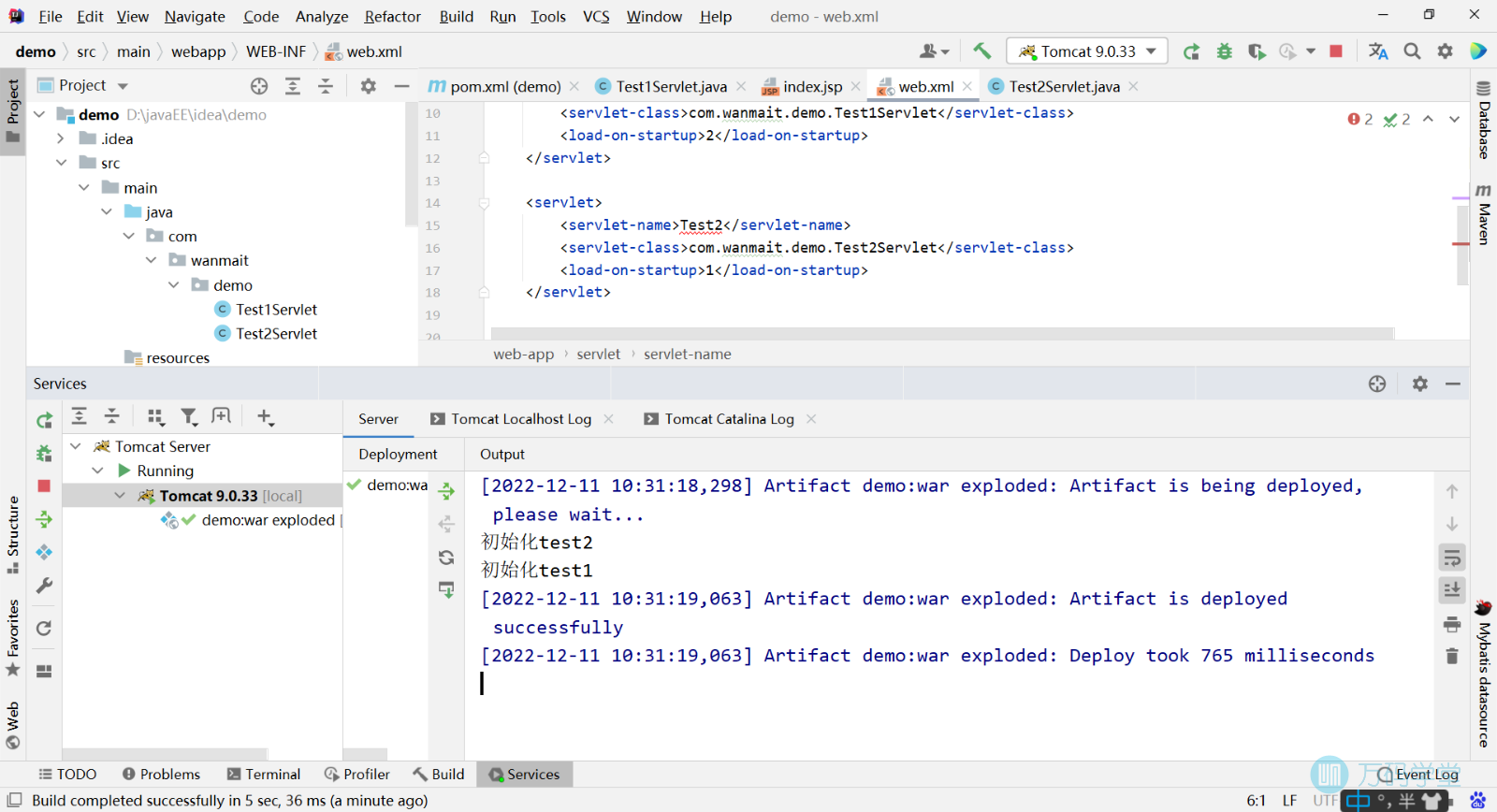
Task: Collapse the src folder
Action: (x=61, y=163)
